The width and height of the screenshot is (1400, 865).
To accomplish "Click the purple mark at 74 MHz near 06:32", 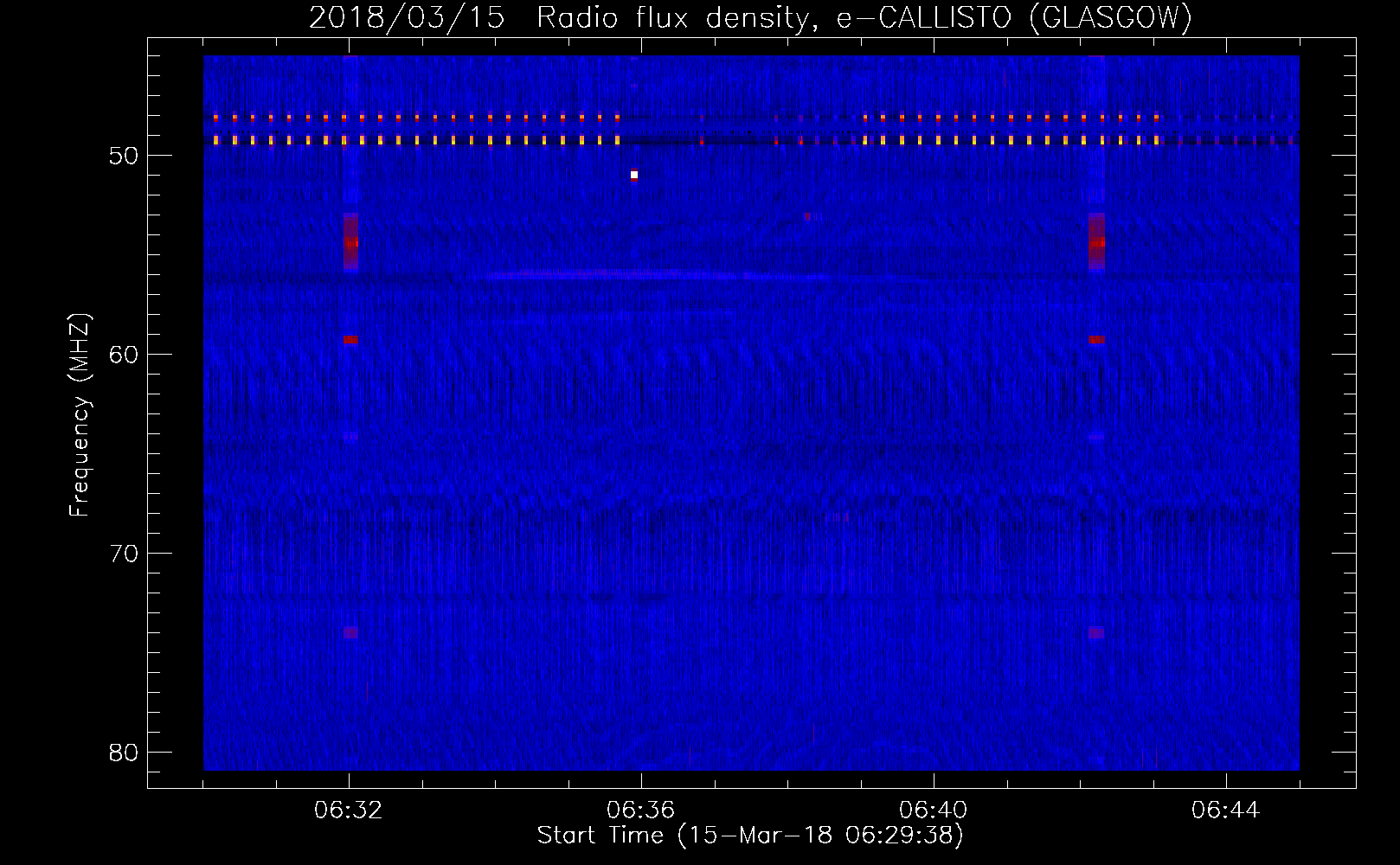I will click(x=350, y=632).
